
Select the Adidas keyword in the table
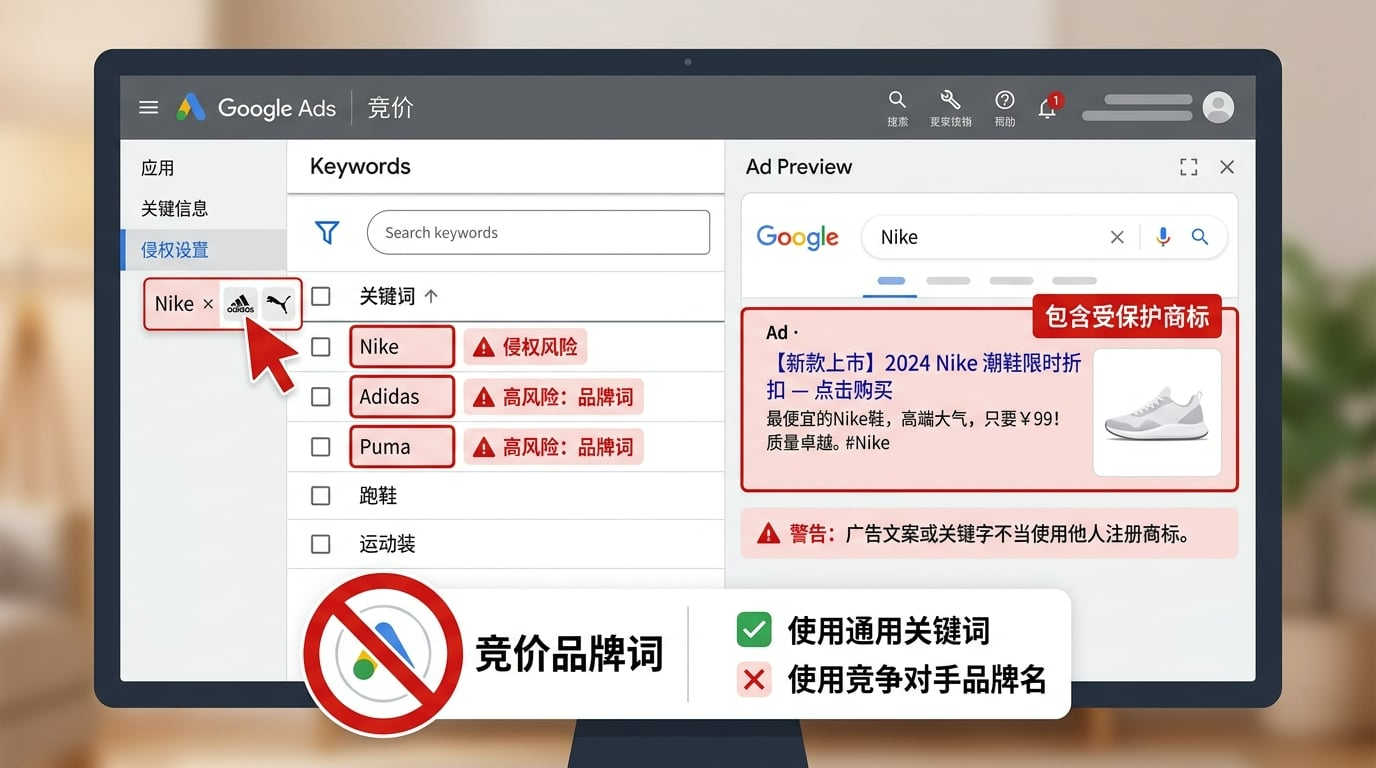coord(401,397)
